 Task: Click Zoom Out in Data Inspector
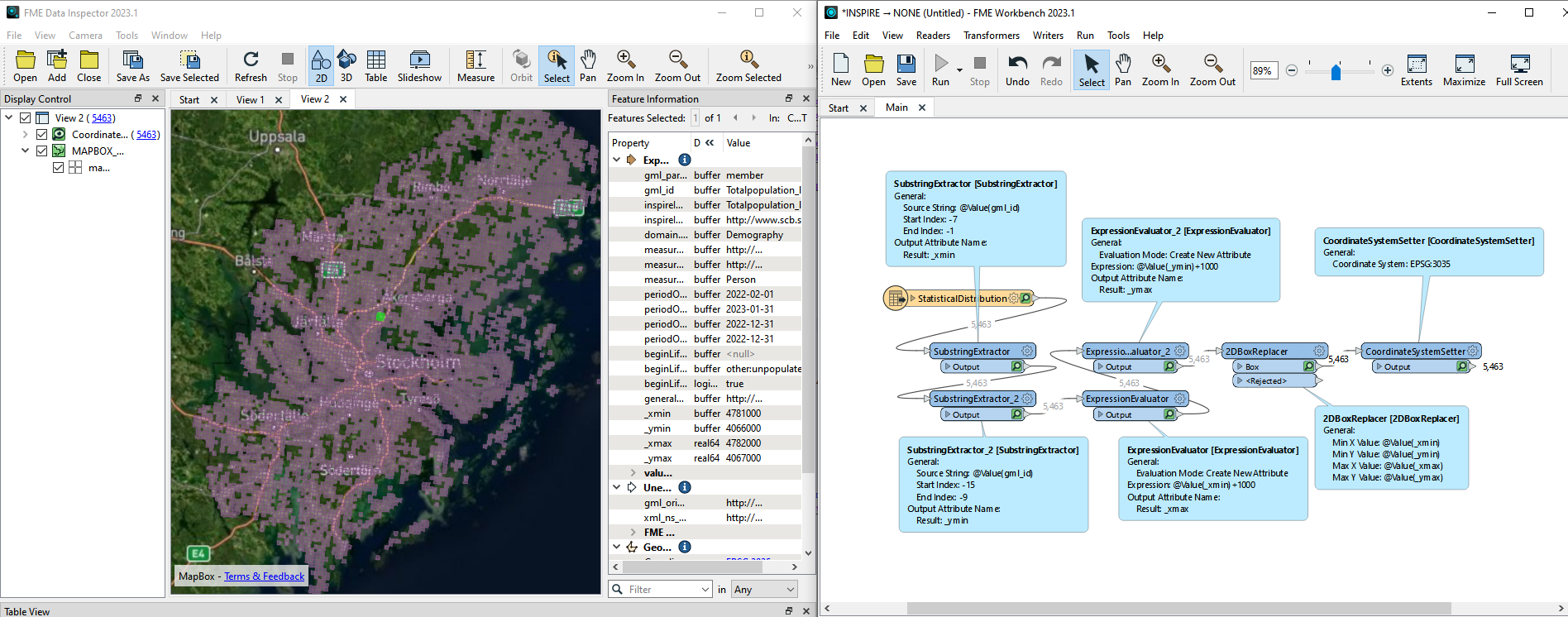(677, 66)
